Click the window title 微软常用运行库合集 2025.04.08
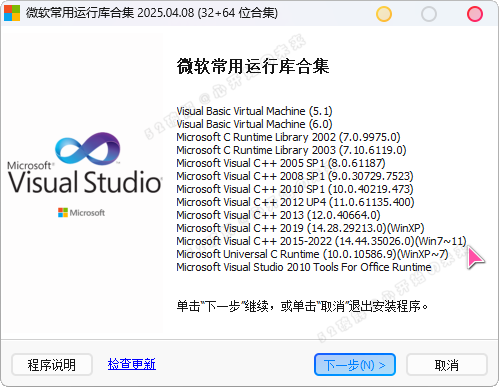The image size is (499, 387). point(152,13)
